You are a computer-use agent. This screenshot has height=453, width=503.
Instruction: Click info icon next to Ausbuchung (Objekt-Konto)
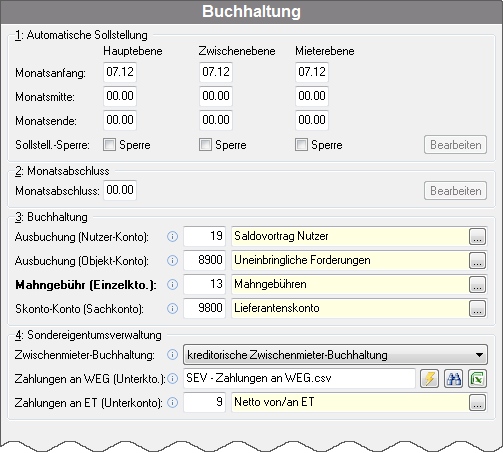(x=172, y=261)
